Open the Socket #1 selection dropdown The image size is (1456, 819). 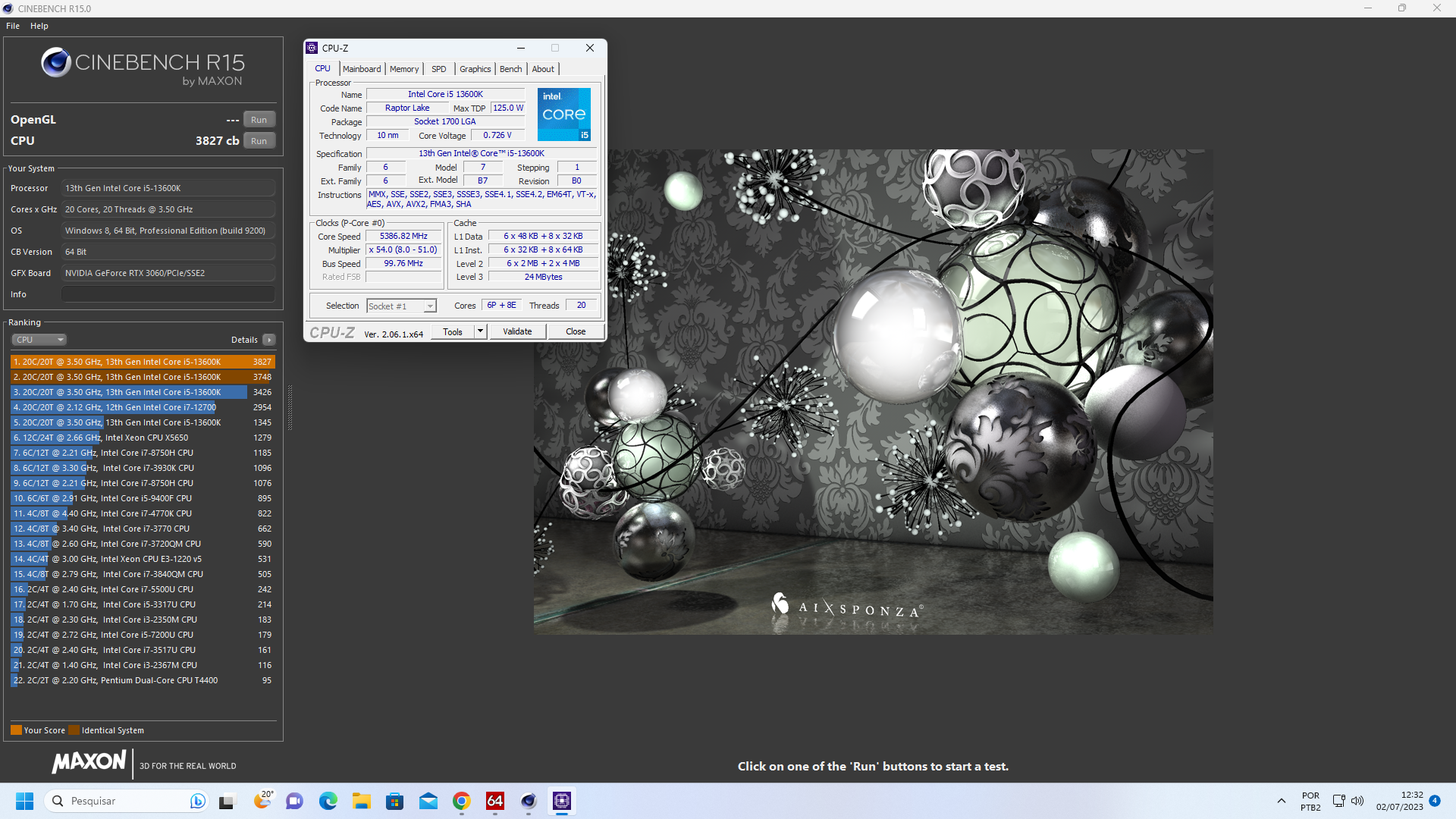click(401, 306)
